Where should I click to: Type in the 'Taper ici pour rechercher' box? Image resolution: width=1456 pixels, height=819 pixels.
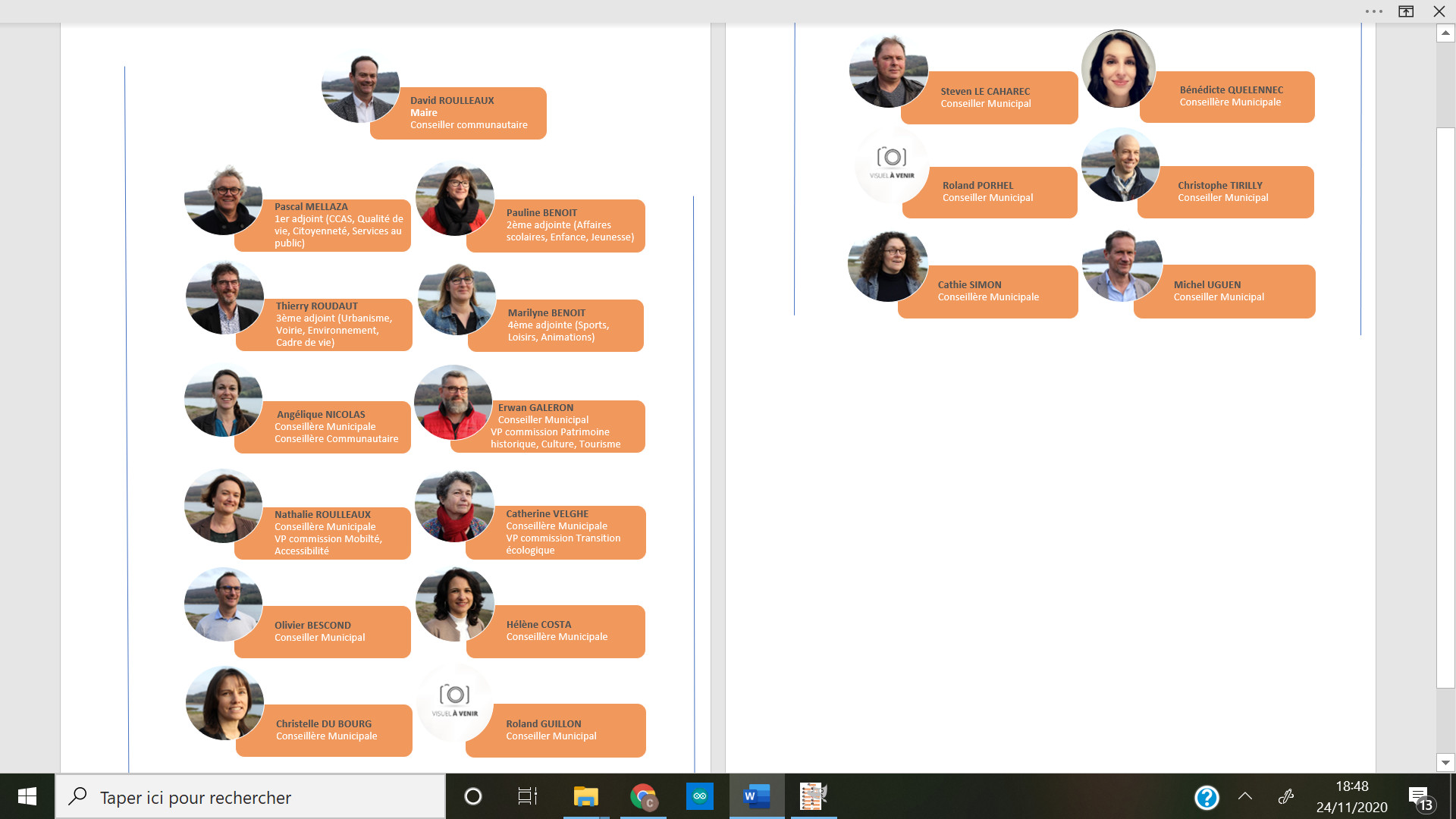pos(250,797)
